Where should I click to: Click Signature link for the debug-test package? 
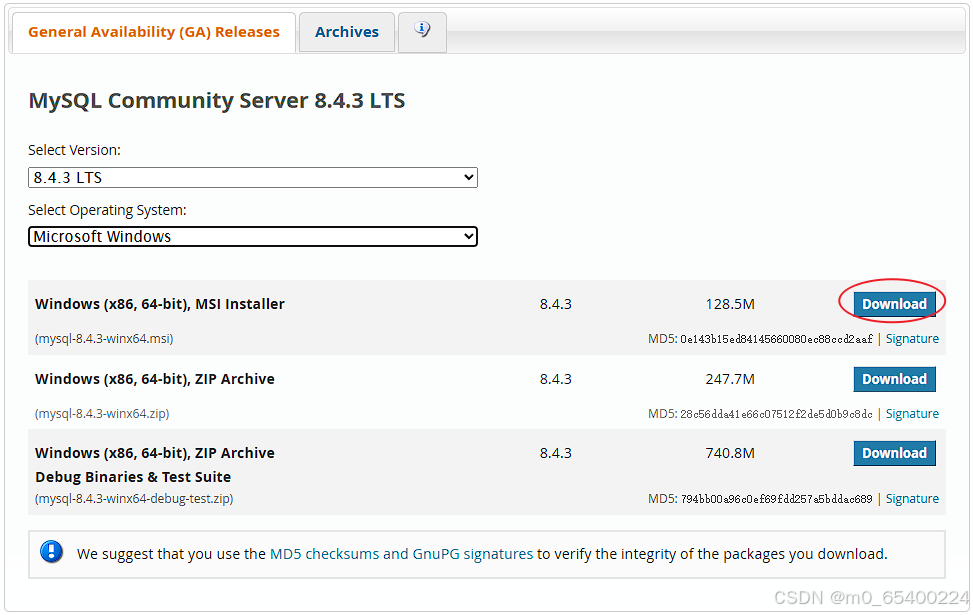coord(912,498)
